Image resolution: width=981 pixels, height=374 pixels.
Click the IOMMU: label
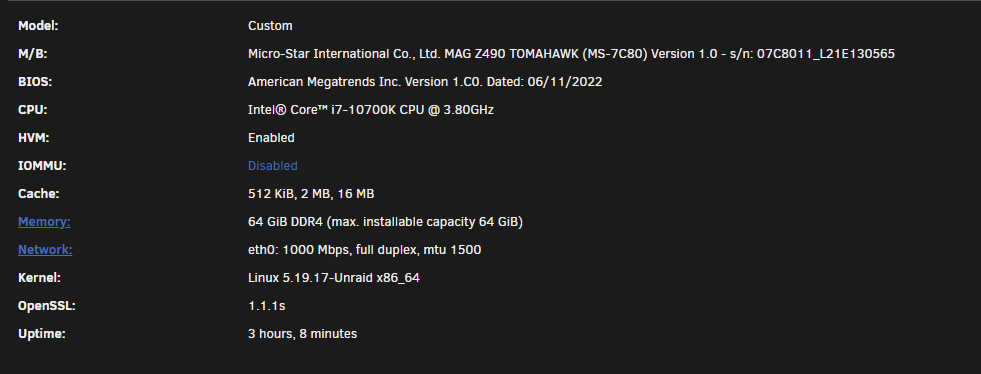click(42, 166)
